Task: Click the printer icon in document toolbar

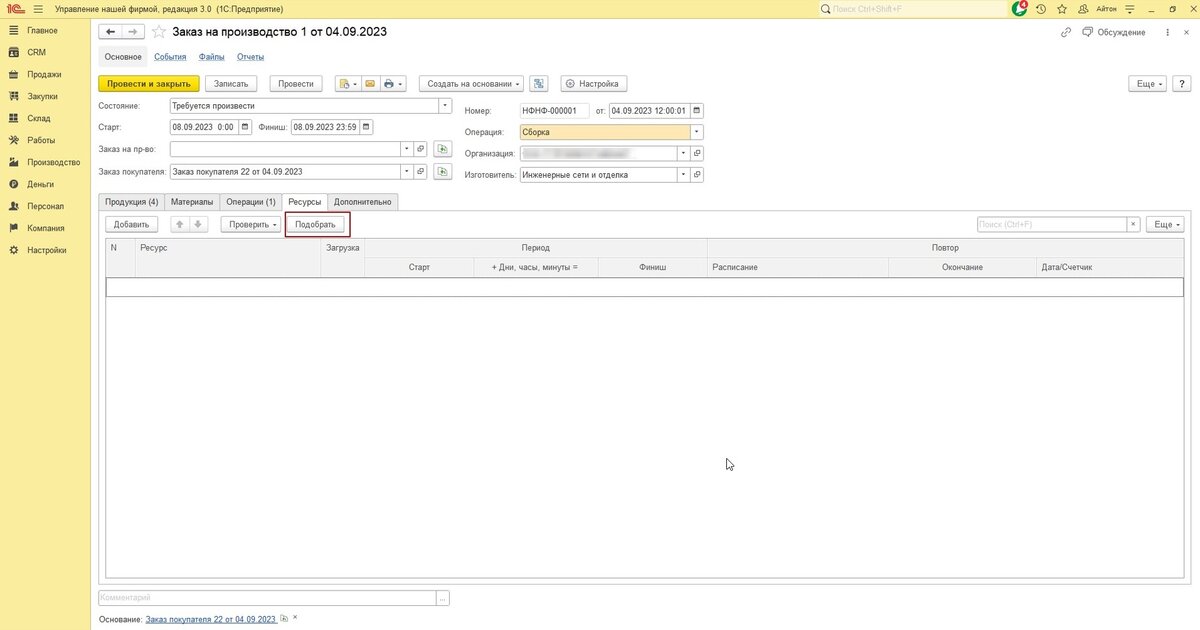Action: pos(390,84)
